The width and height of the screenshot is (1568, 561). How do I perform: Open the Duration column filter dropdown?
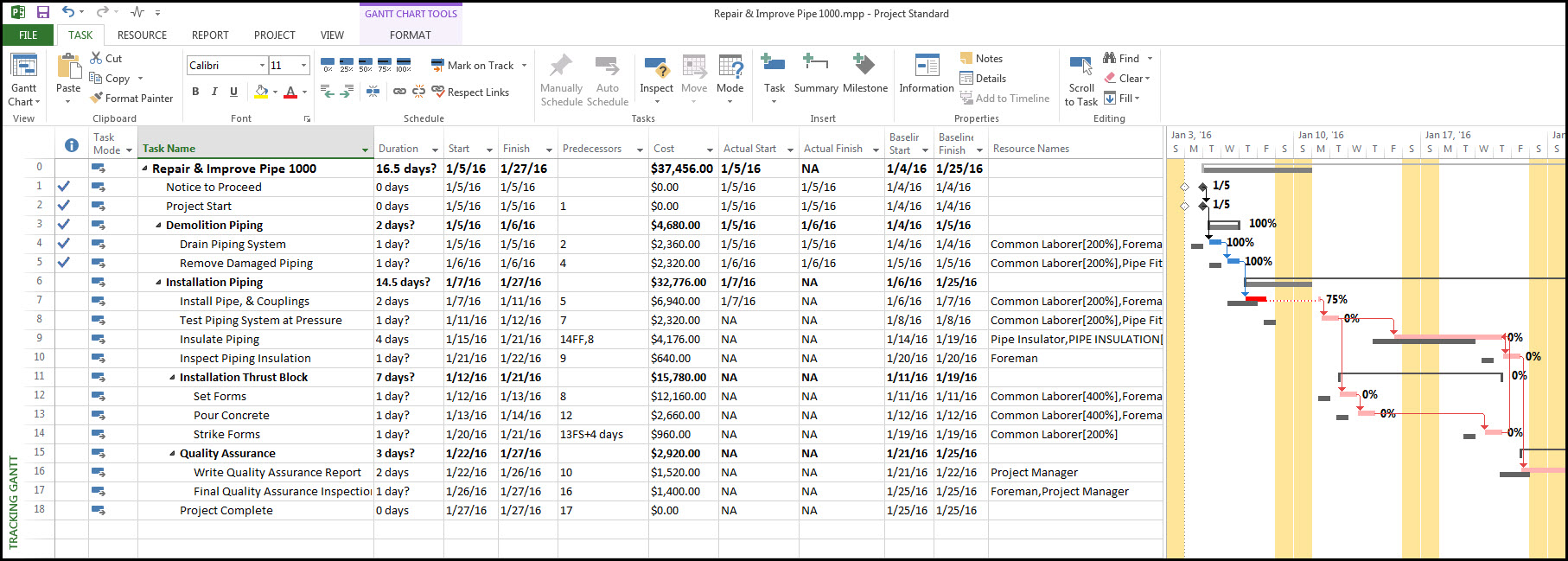point(435,150)
